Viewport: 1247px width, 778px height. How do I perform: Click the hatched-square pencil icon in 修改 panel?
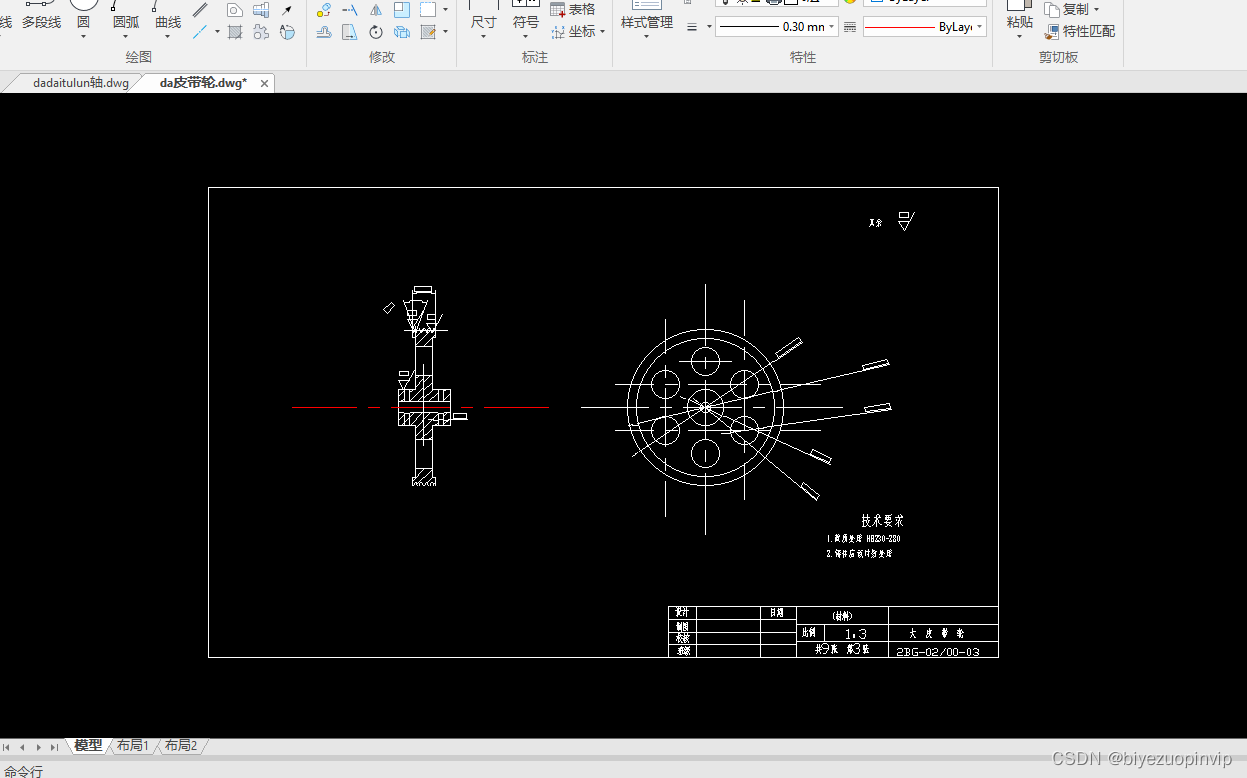(428, 32)
